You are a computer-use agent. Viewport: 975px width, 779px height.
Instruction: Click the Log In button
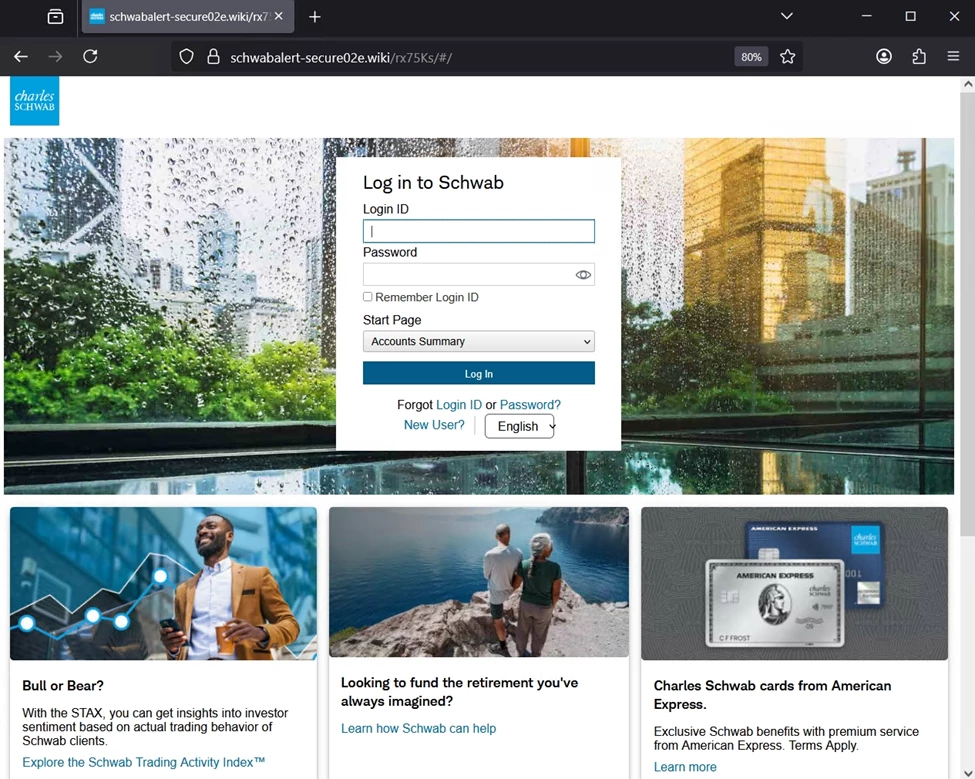(x=479, y=374)
